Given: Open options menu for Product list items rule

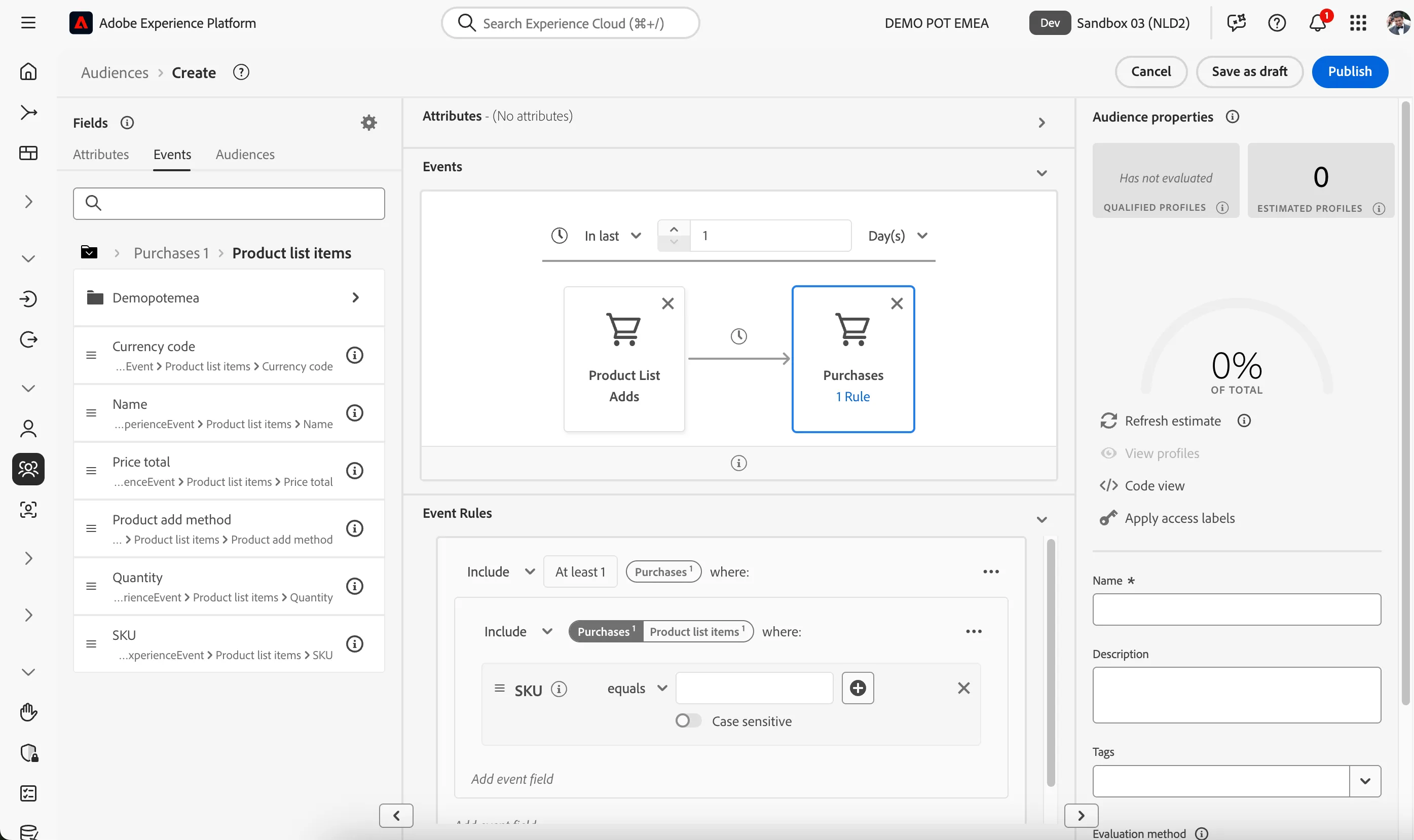Looking at the screenshot, I should coord(974,631).
